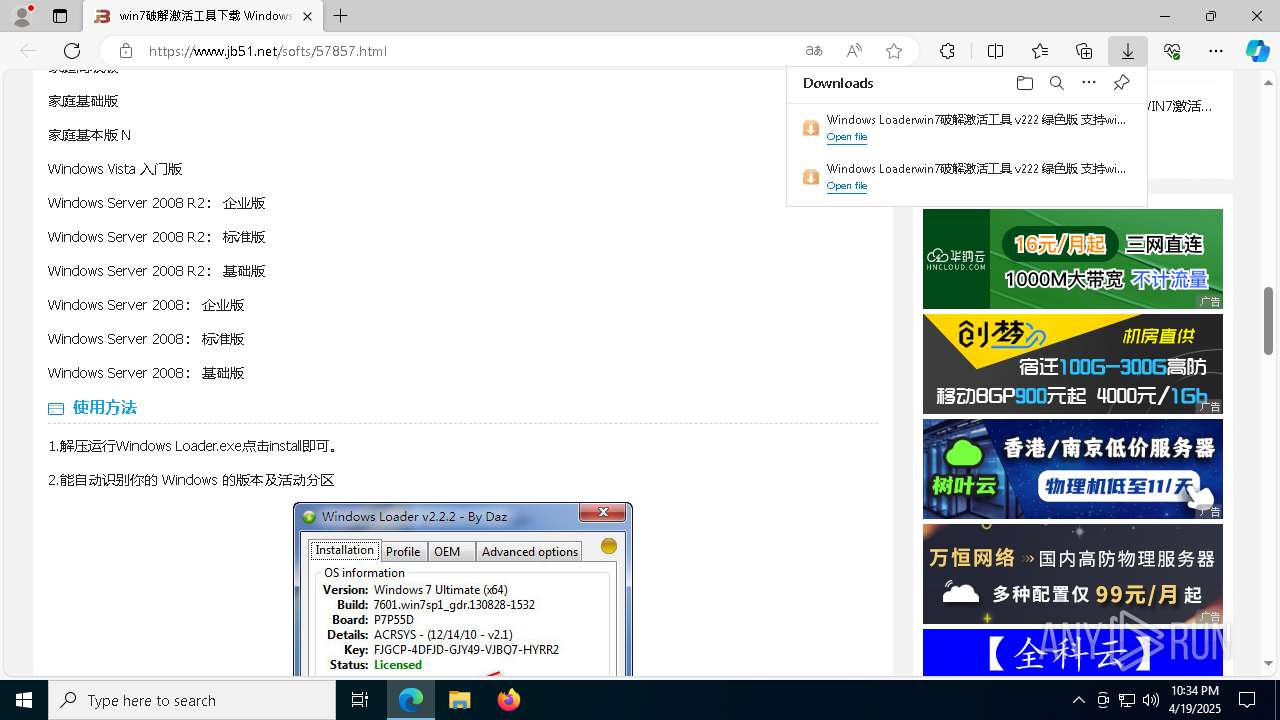
Task: Open Browser essentials icon
Action: click(x=1172, y=51)
